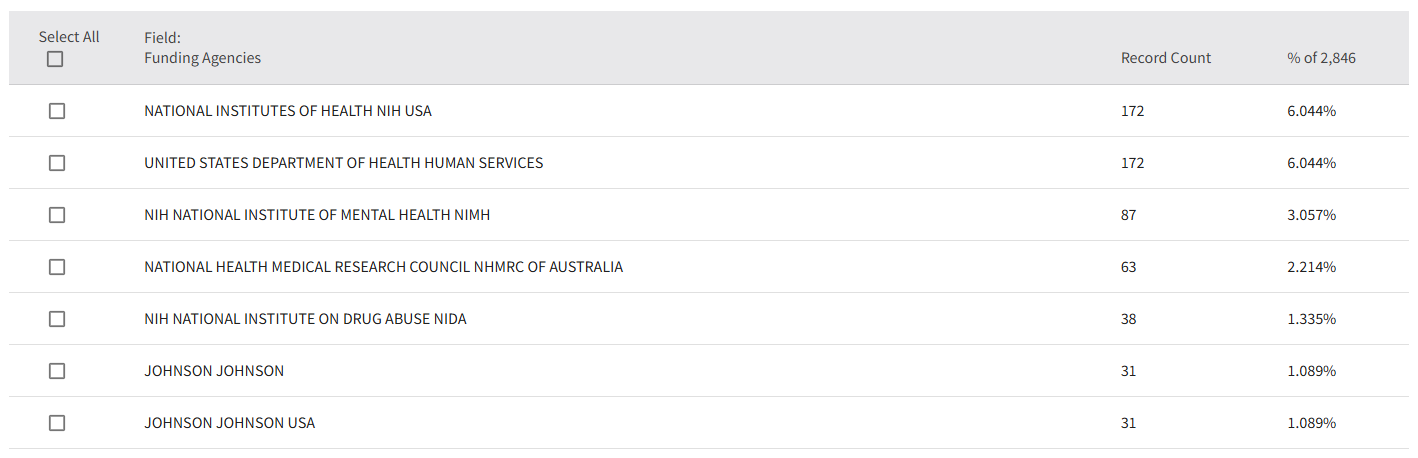Click United States Department of Health Human Services

343,163
